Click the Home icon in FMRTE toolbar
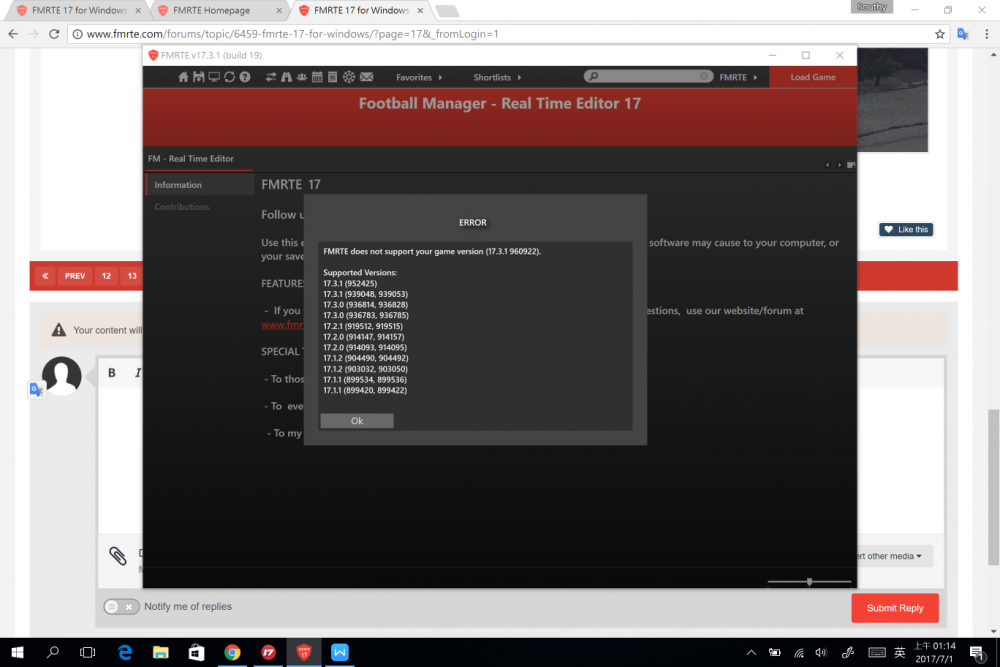The image size is (1000, 667). pos(183,77)
